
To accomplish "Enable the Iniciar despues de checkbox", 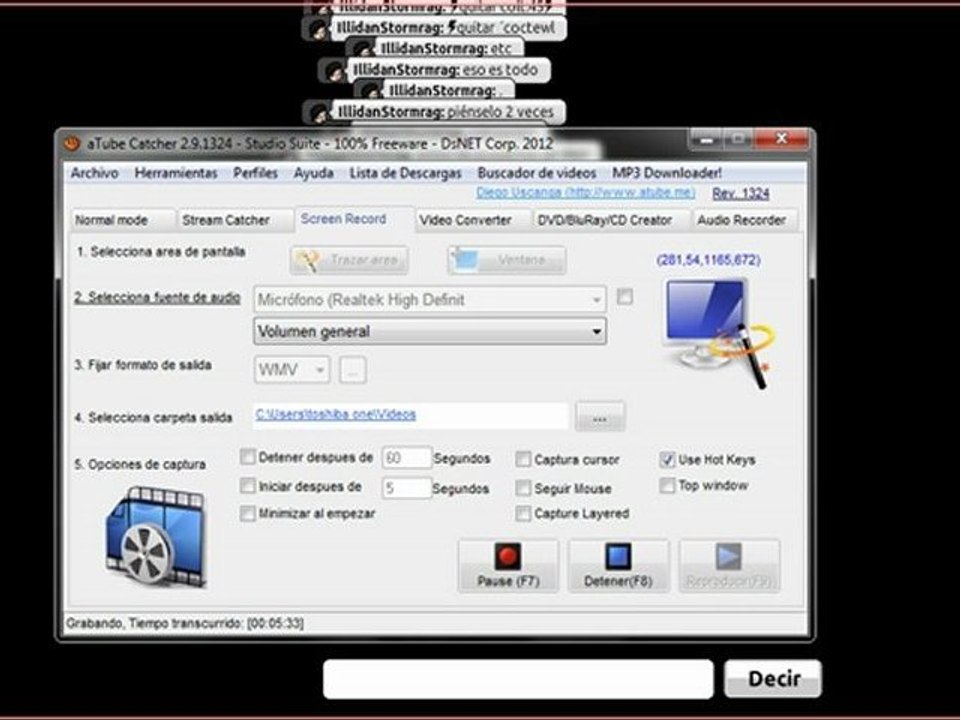I will click(x=248, y=486).
